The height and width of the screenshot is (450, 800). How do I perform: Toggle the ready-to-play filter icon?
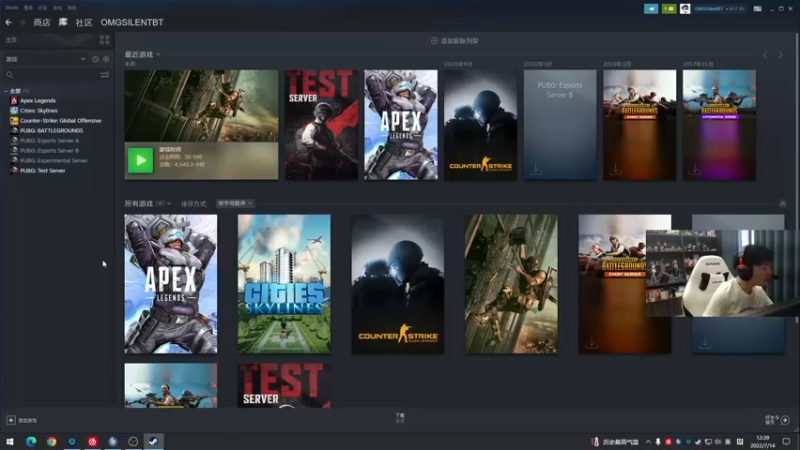coord(106,59)
